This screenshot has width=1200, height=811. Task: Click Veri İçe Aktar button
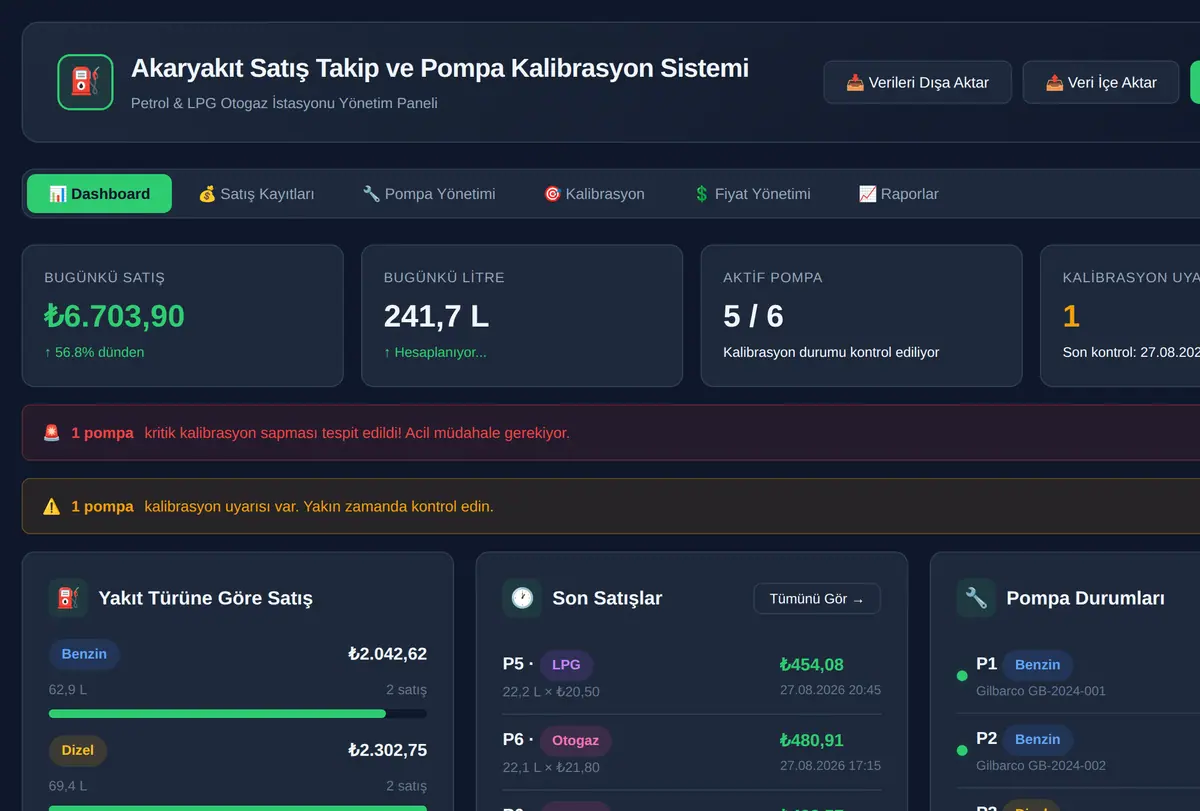(x=1101, y=82)
